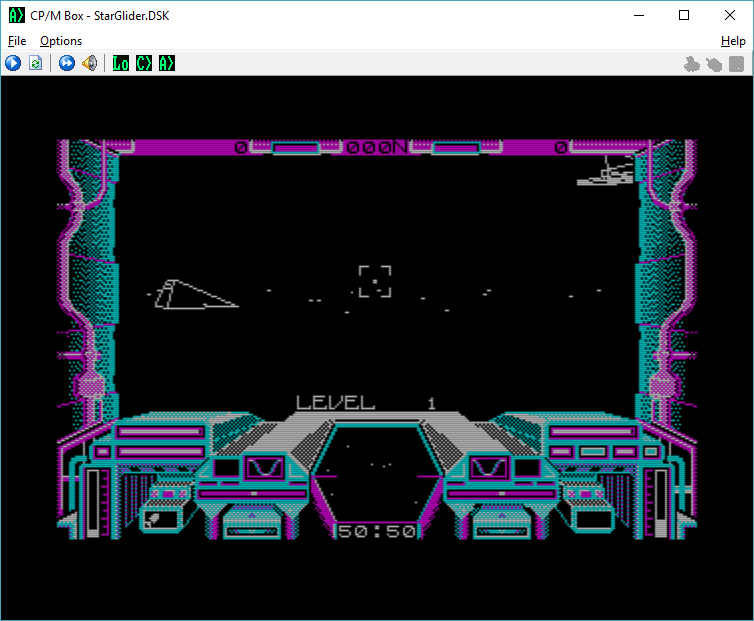
Task: Click the green 'Lo' toolbar icon
Action: tap(121, 63)
